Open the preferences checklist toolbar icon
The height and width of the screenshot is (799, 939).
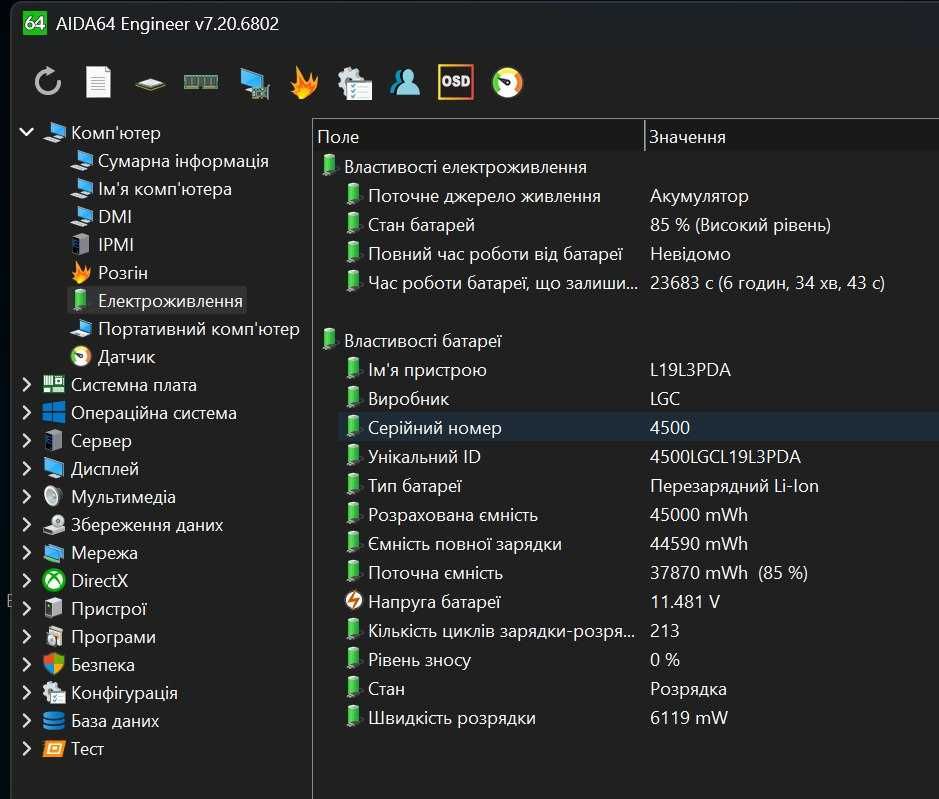tap(355, 83)
